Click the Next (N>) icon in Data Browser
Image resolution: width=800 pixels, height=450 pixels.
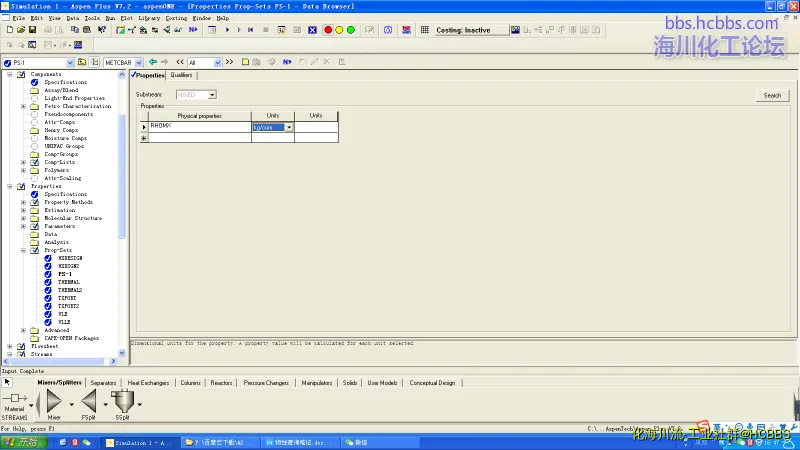tap(287, 62)
